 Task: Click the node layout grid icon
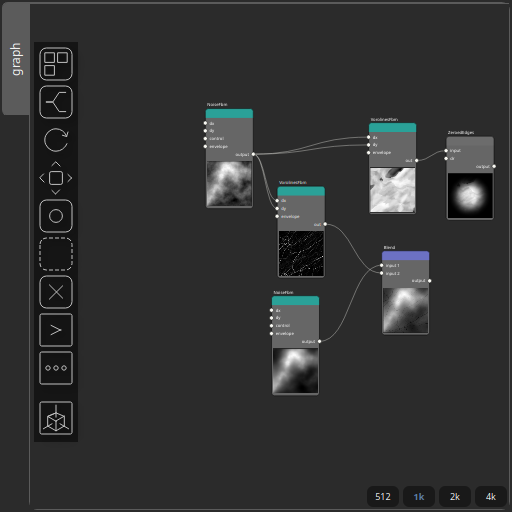click(56, 64)
